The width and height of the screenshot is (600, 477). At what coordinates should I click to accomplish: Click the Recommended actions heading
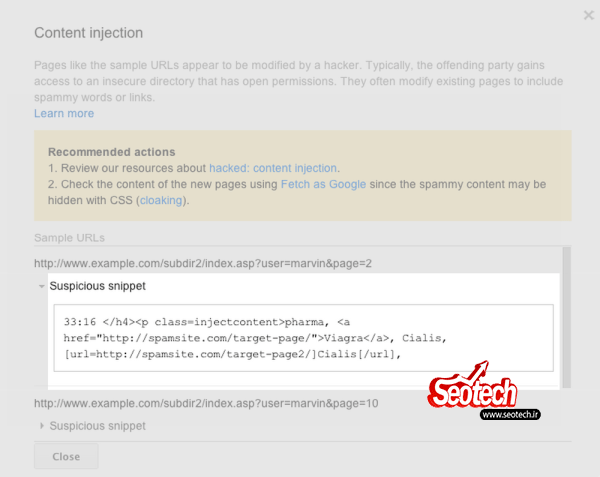point(112,152)
